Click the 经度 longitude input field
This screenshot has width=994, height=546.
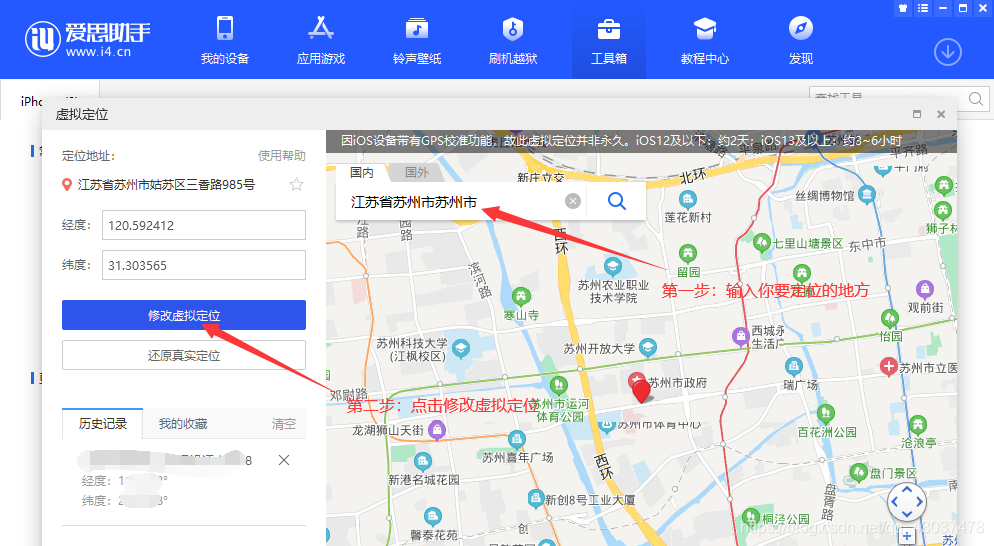pyautogui.click(x=203, y=225)
